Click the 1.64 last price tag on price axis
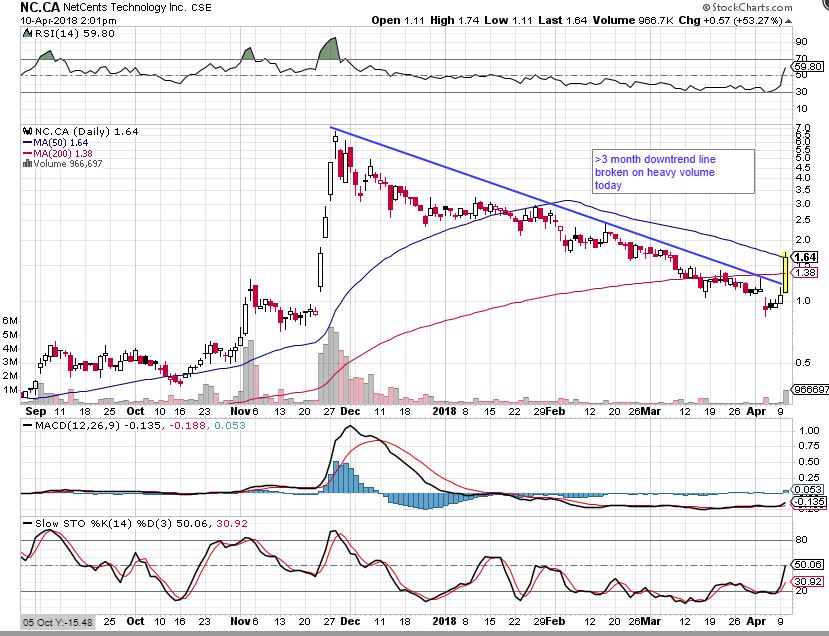 pos(806,257)
